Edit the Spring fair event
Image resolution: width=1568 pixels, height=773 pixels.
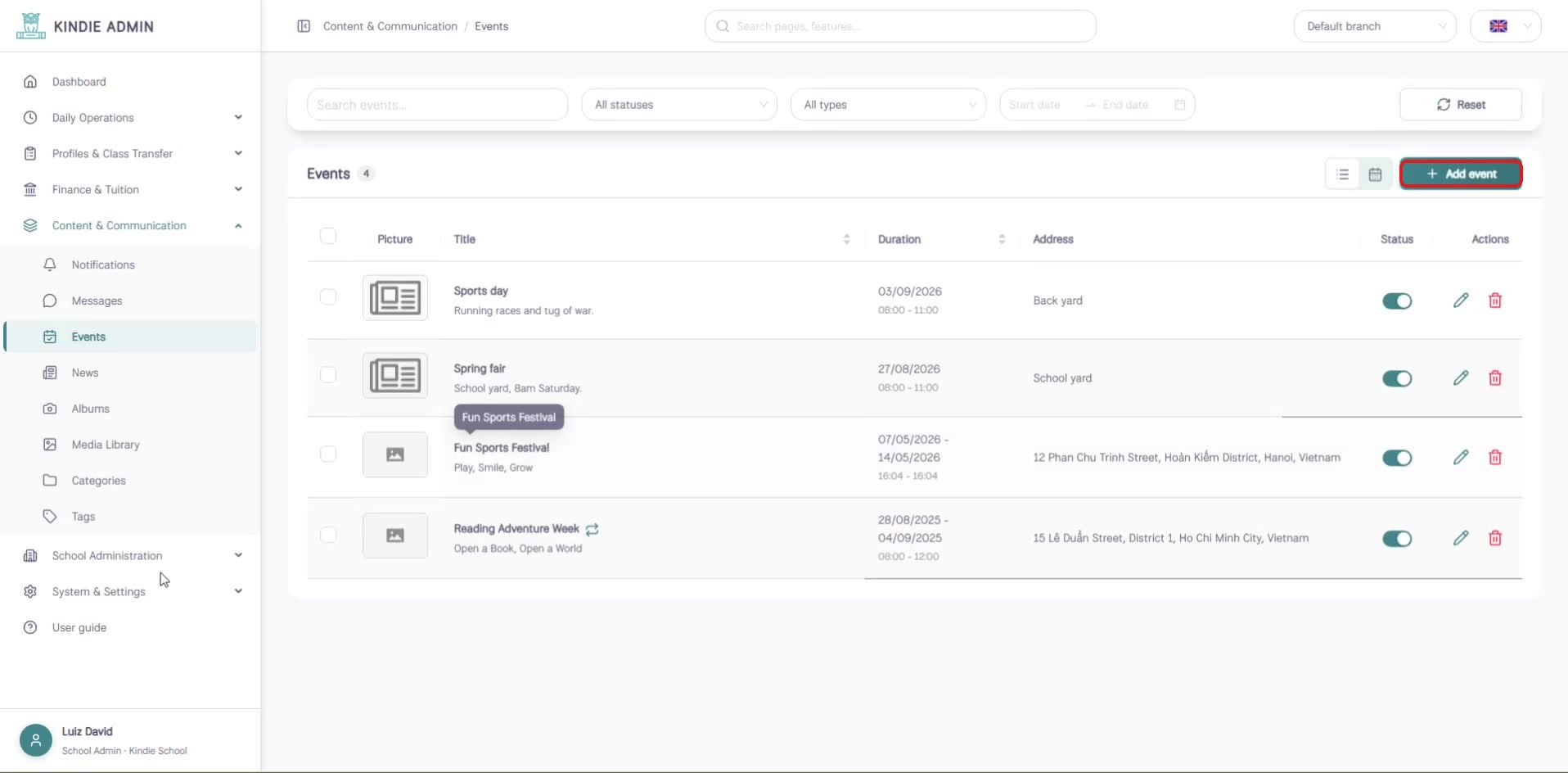[1461, 378]
